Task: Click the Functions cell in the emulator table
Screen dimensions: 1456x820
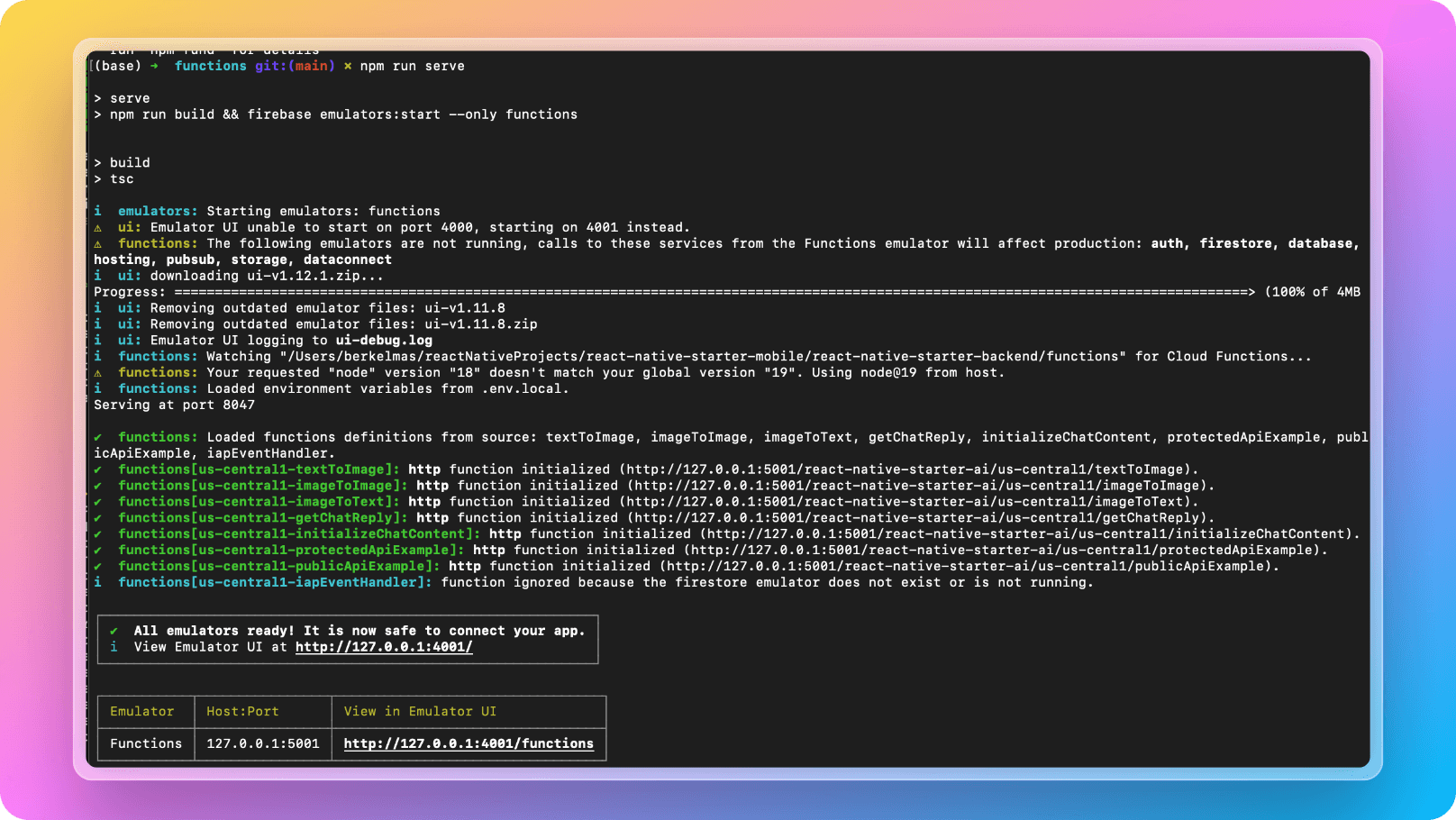Action: tap(146, 743)
